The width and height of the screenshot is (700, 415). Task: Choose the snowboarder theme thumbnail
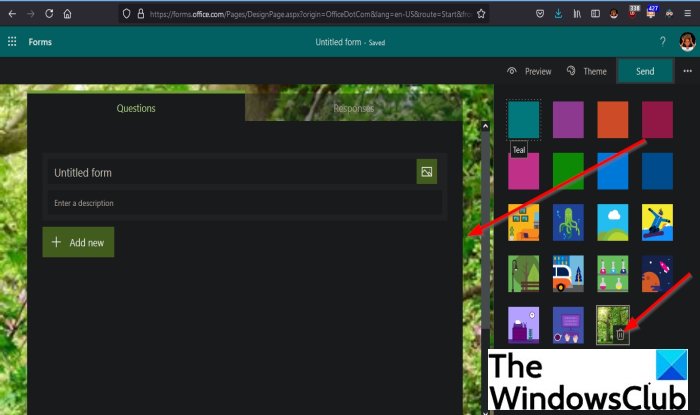[657, 222]
